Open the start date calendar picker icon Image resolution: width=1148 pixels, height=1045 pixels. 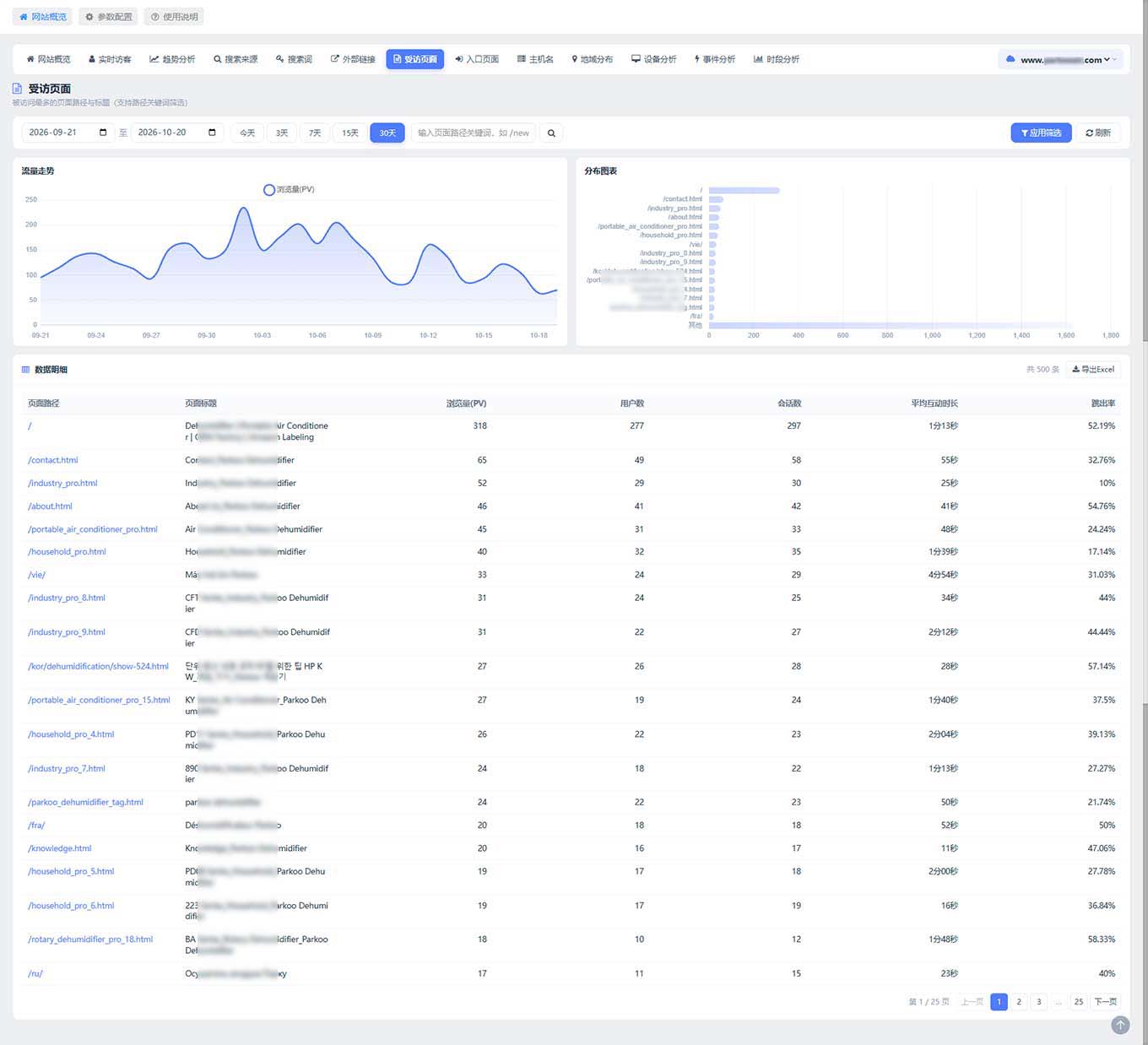click(x=103, y=133)
